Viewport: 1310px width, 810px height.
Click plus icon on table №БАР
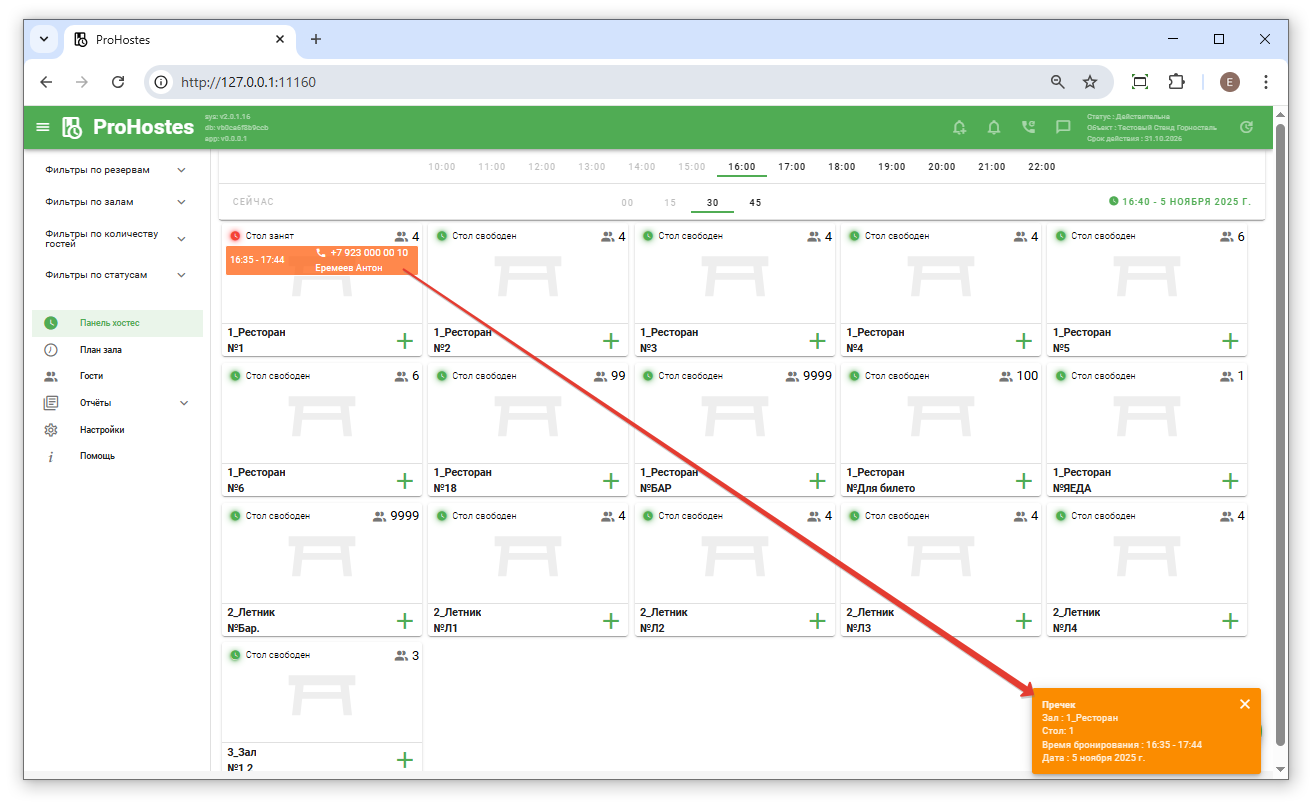pos(817,481)
